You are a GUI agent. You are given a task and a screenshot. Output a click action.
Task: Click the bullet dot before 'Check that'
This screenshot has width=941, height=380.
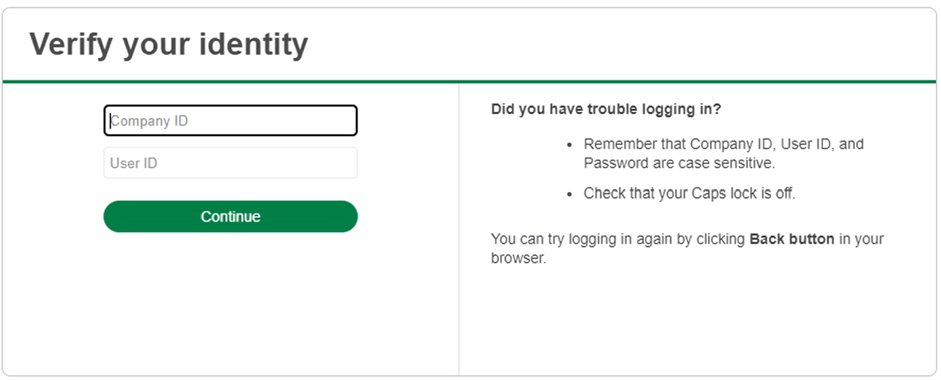(x=571, y=195)
